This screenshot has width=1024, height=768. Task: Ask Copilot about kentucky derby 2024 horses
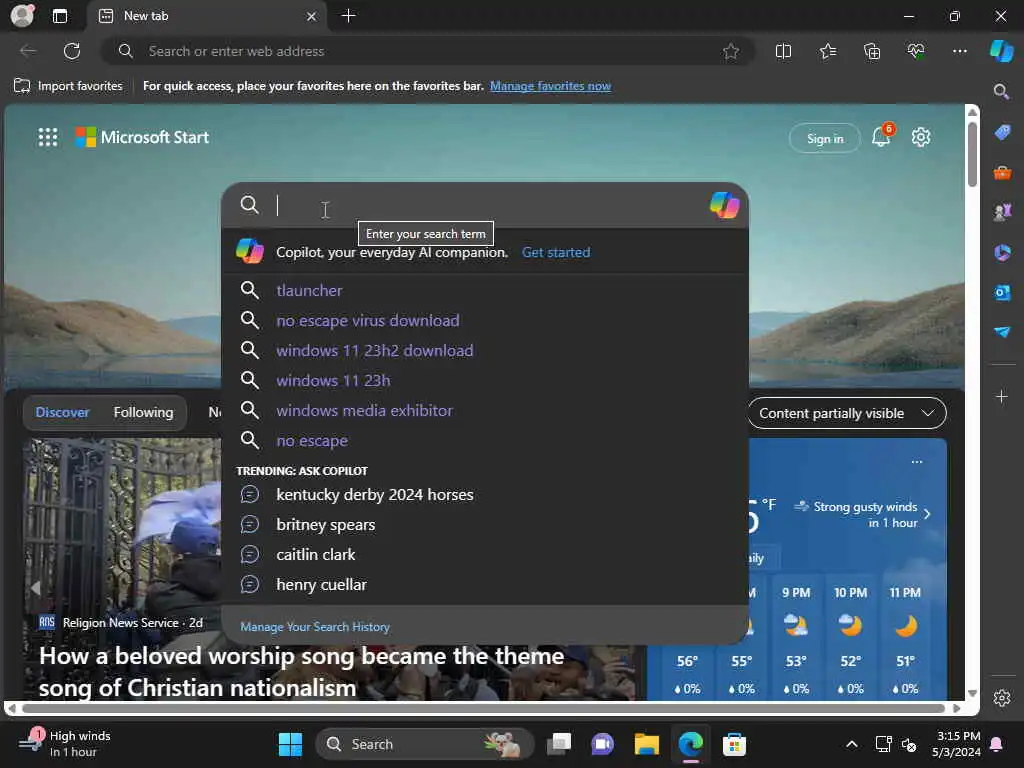485,494
